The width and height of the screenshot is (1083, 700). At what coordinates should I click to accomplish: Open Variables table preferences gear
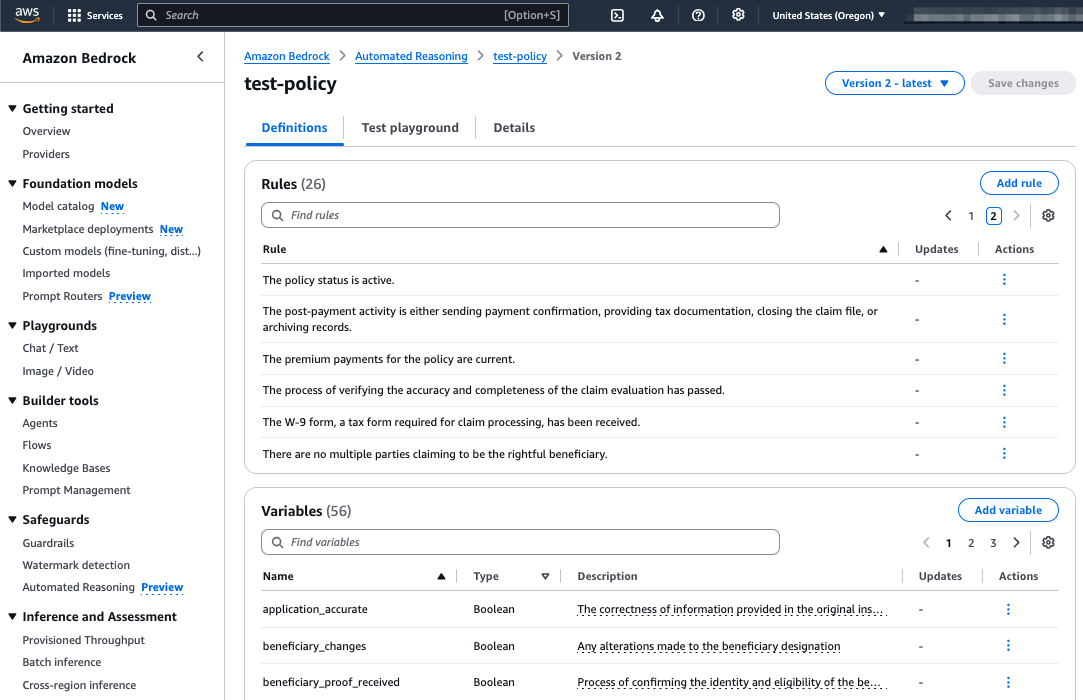click(x=1048, y=542)
